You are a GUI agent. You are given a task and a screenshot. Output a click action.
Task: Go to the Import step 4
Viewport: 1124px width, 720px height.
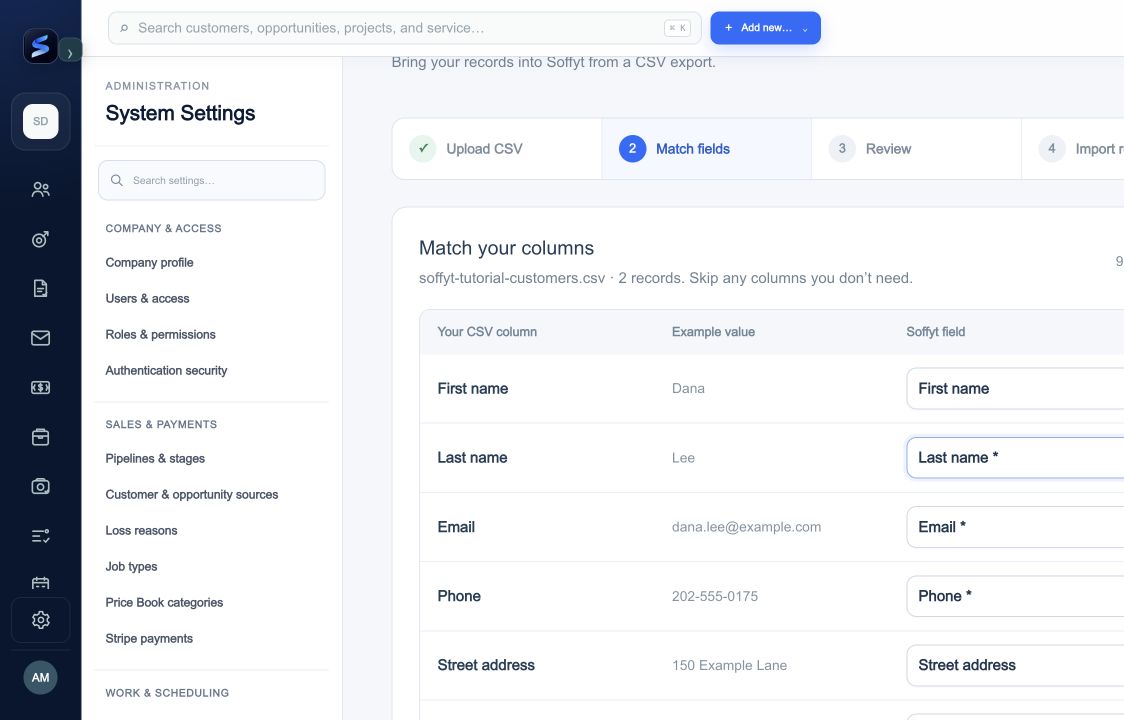[1073, 148]
